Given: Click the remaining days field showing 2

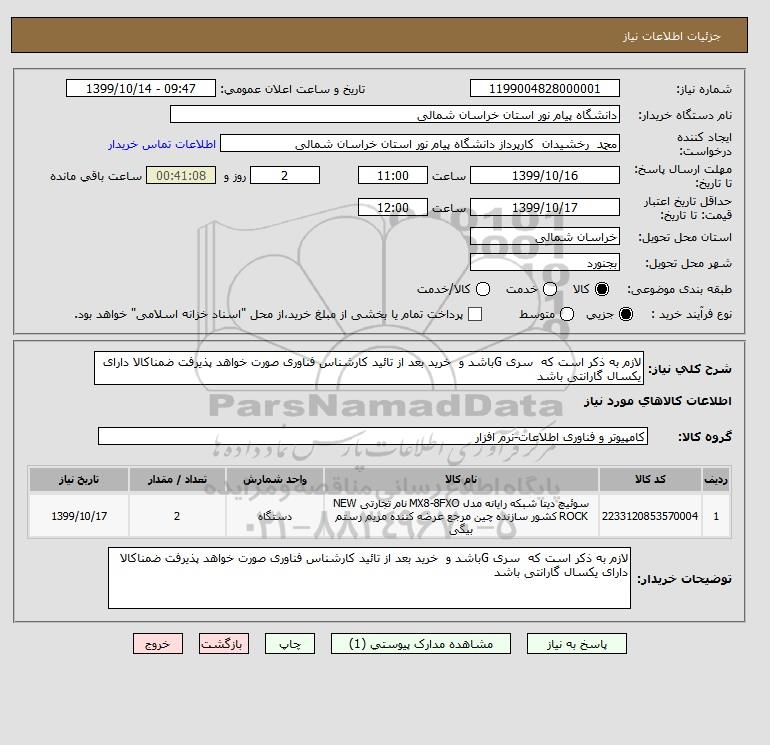Looking at the screenshot, I should 285,175.
